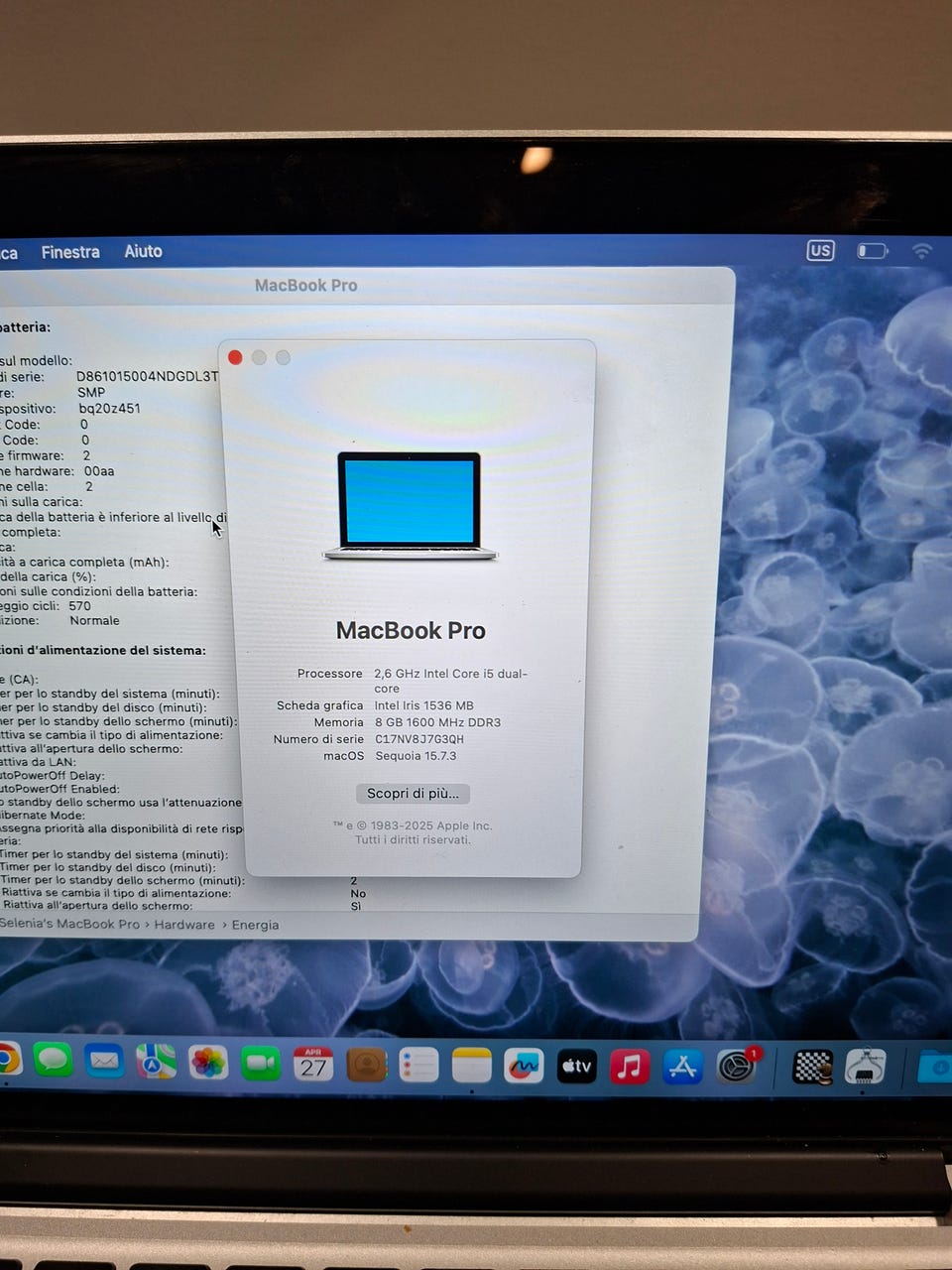Select device name bq20z451
Viewport: 952px width, 1270px height.
[x=109, y=408]
